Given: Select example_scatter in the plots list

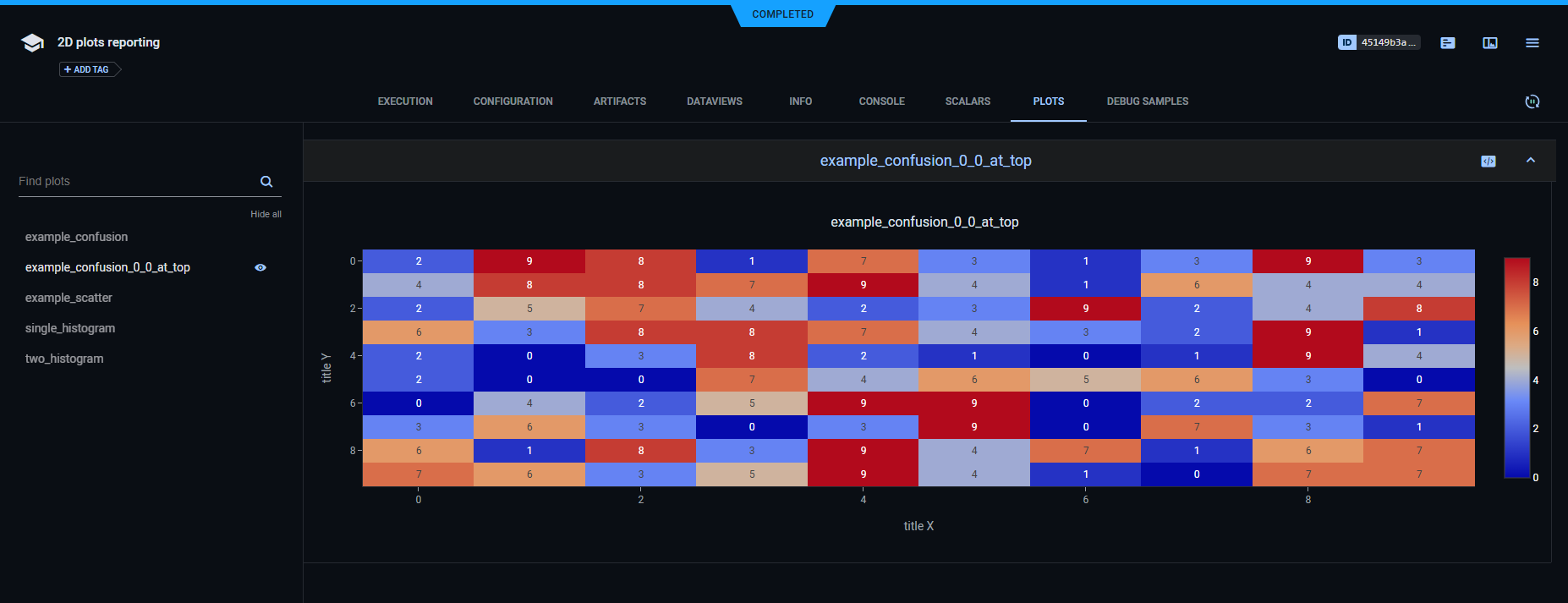Looking at the screenshot, I should tap(69, 298).
